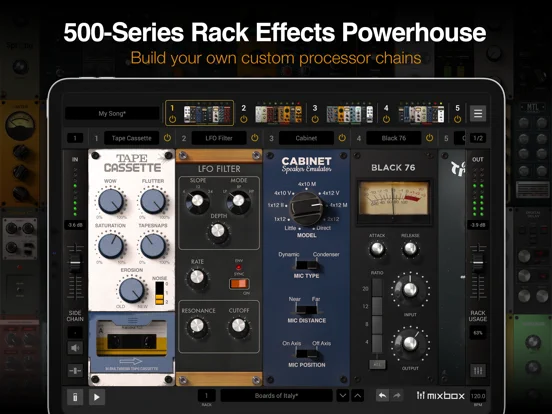Viewport: 552px width, 414px height.
Task: Go to next preset with down chevron
Action: [x=343, y=396]
